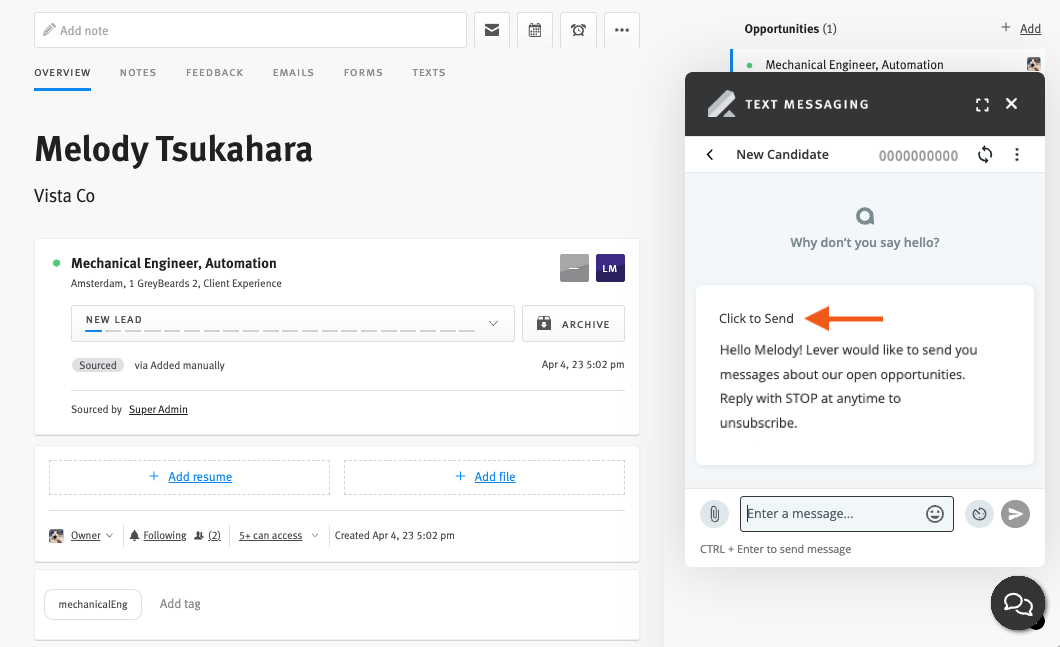This screenshot has height=647, width=1060.
Task: Expand the 5+ can access dropdown
Action: 278,535
